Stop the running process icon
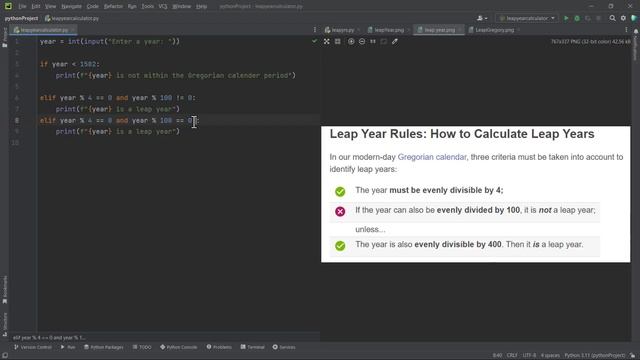This screenshot has width=640, height=360. [598, 18]
